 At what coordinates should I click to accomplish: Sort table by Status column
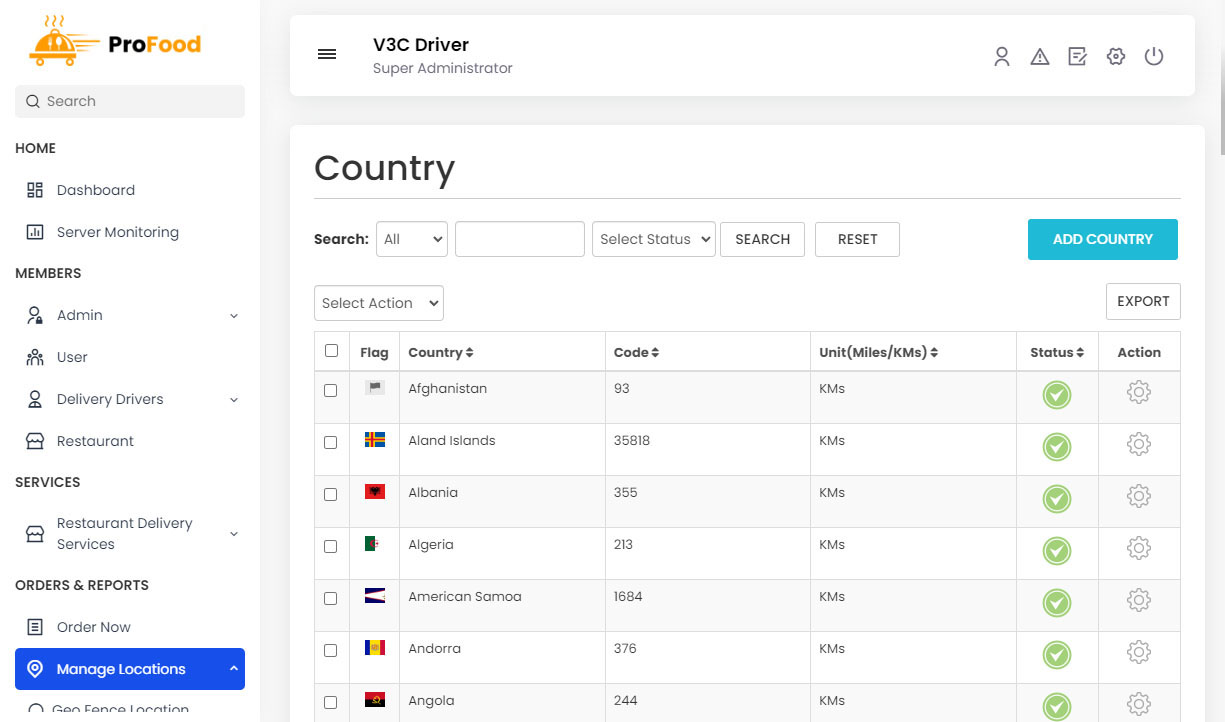click(1057, 352)
